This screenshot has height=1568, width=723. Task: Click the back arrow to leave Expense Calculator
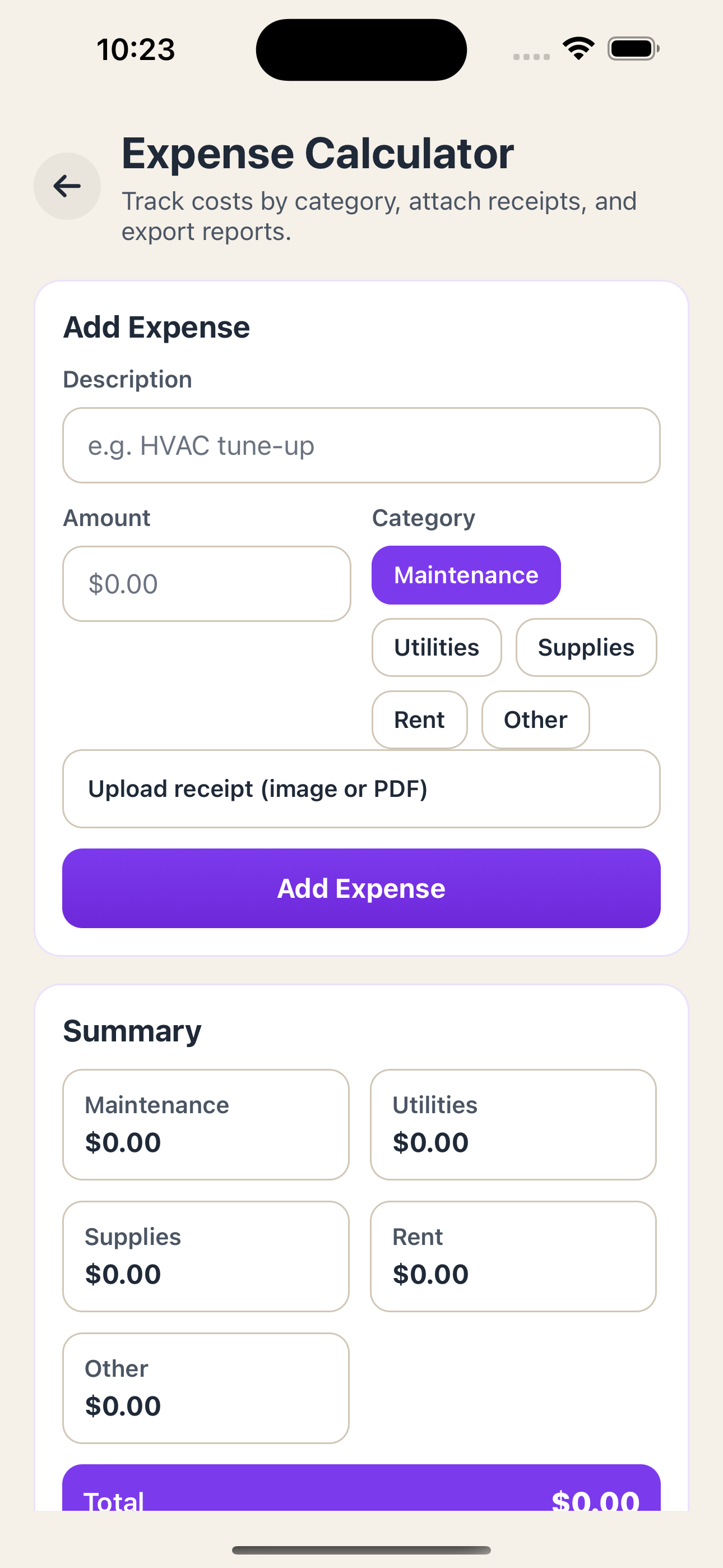pyautogui.click(x=67, y=186)
